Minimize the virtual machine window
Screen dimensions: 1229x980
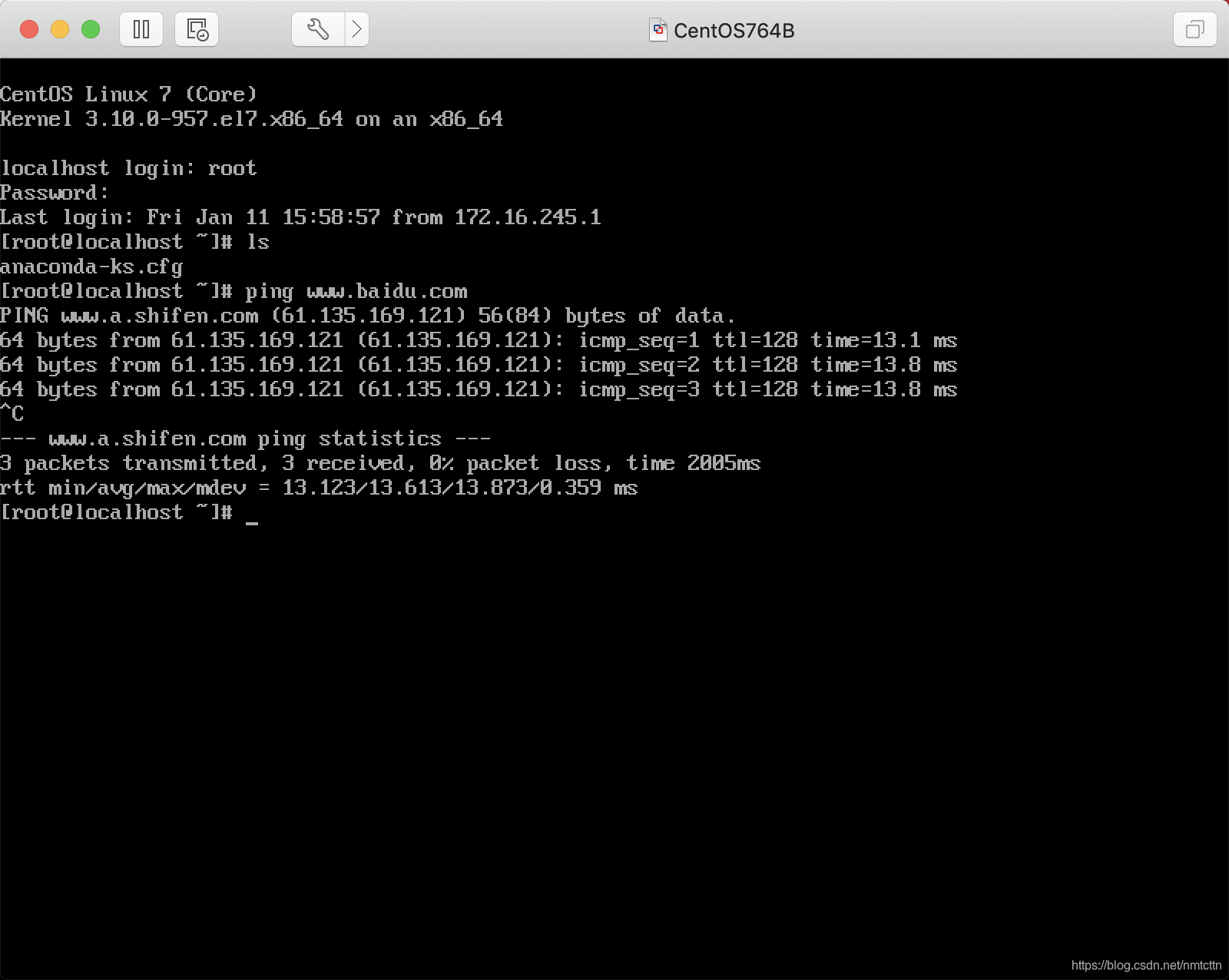pyautogui.click(x=60, y=29)
